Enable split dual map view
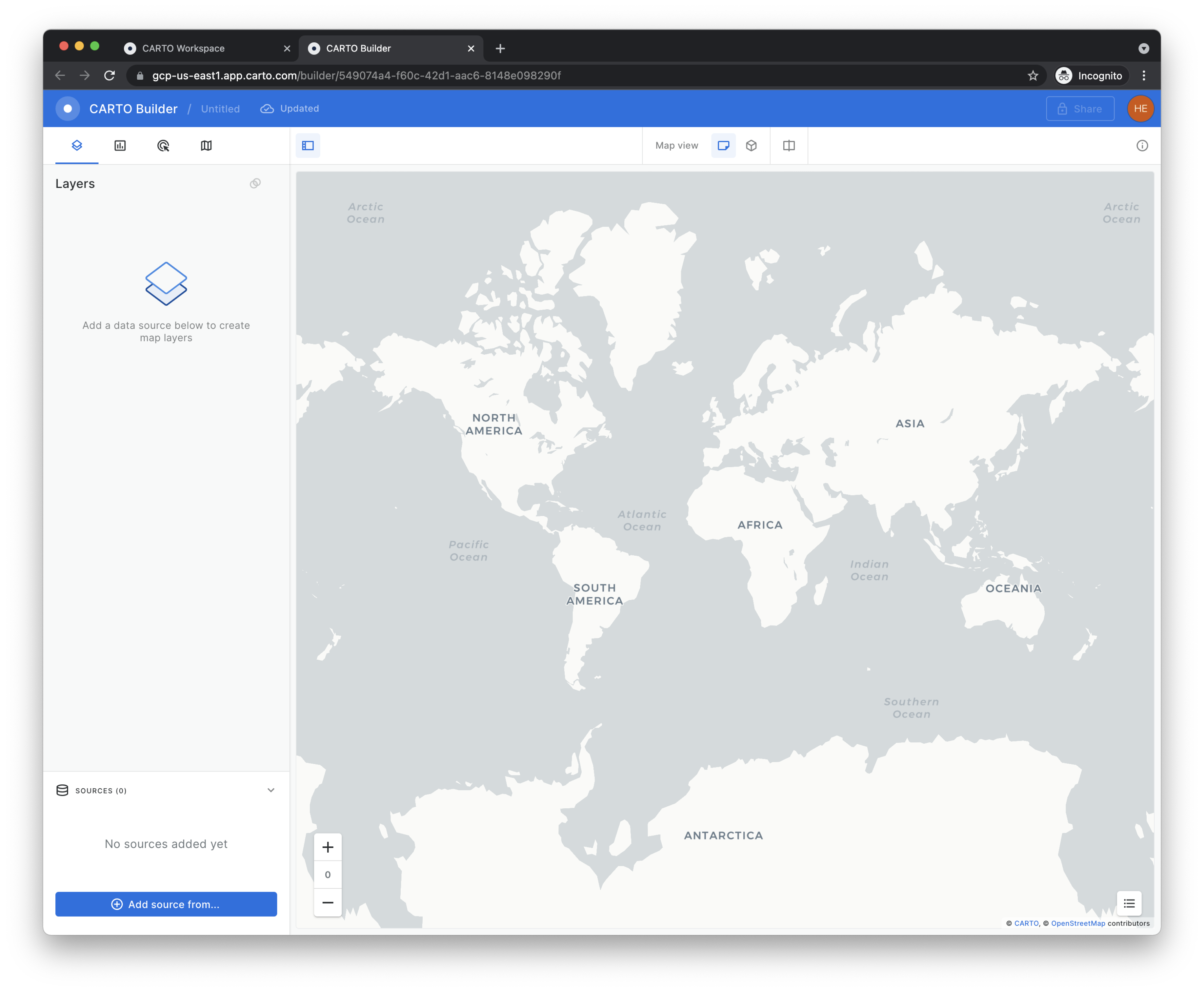This screenshot has height=992, width=1204. (789, 146)
